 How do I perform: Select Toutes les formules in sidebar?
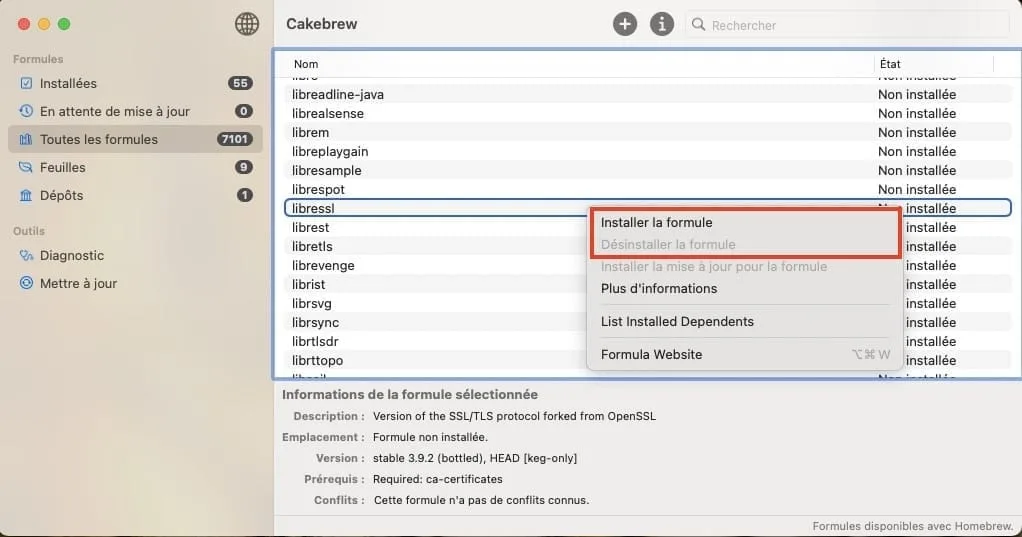coord(135,139)
